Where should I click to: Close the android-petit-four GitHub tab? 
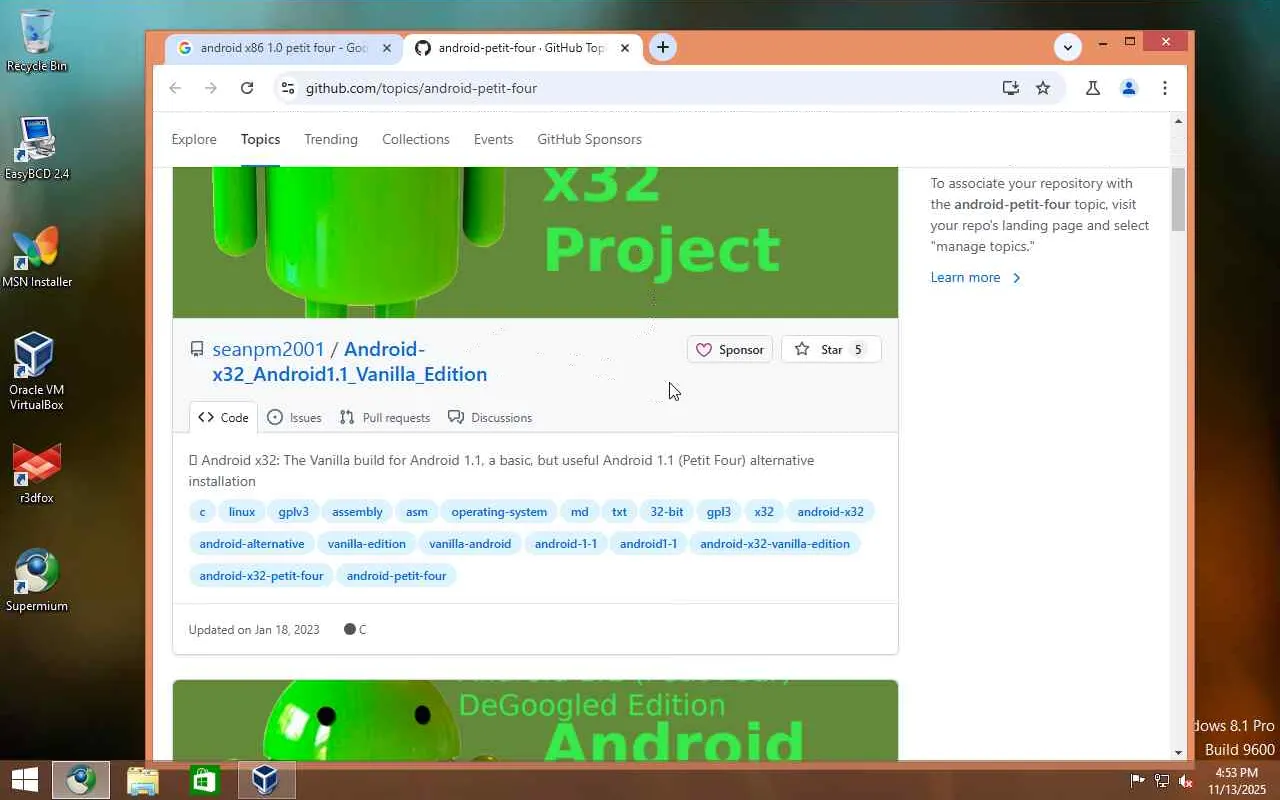tap(625, 48)
